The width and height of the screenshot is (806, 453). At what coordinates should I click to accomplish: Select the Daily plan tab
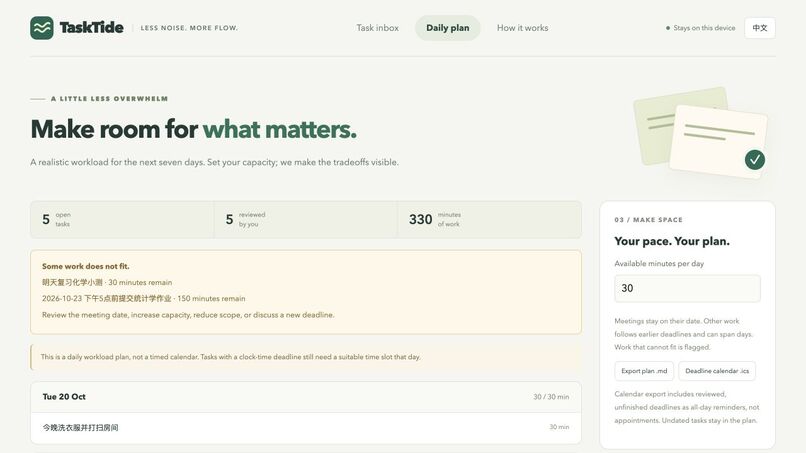pos(448,28)
